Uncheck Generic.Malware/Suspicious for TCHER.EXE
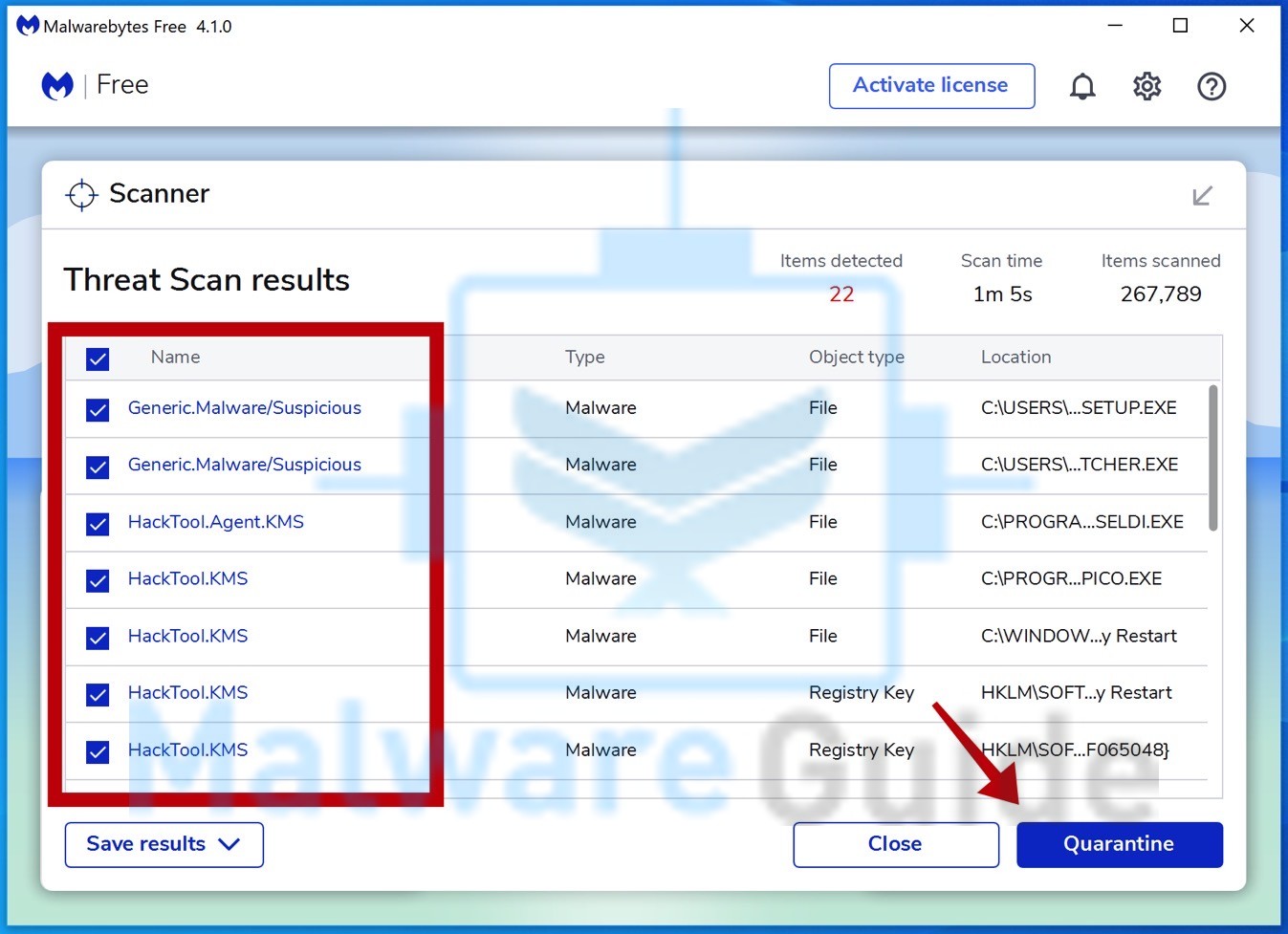The height and width of the screenshot is (934, 1288). click(98, 467)
